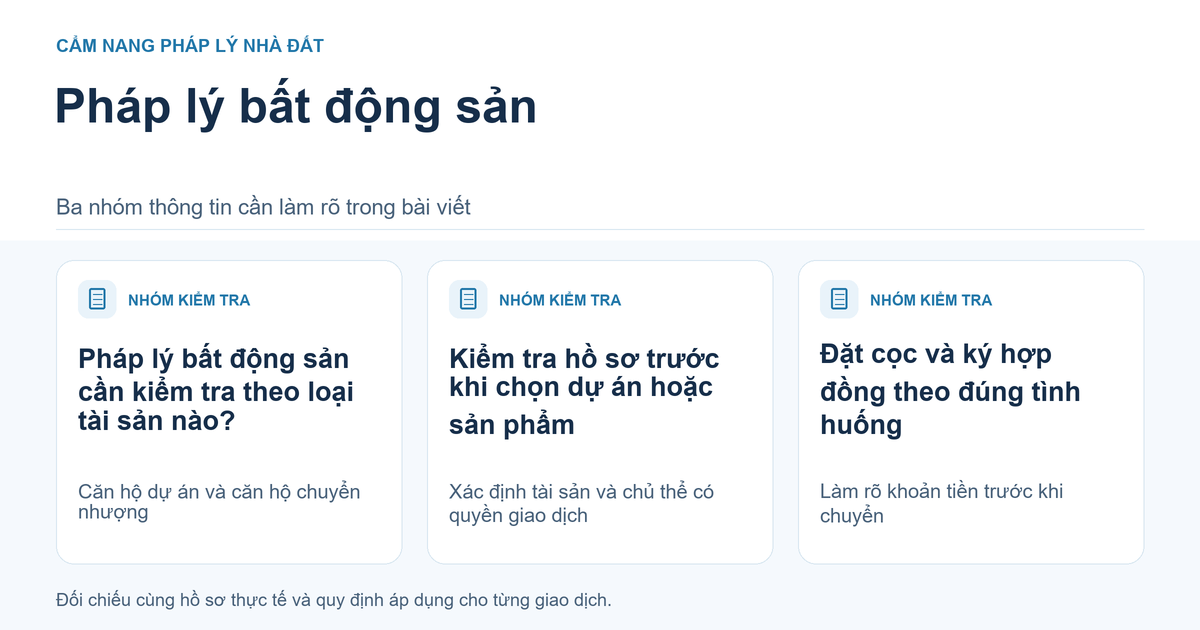
Task: Click 'Căn hộ dự án và căn hộ chuyển nhượng' text
Action: 219,502
